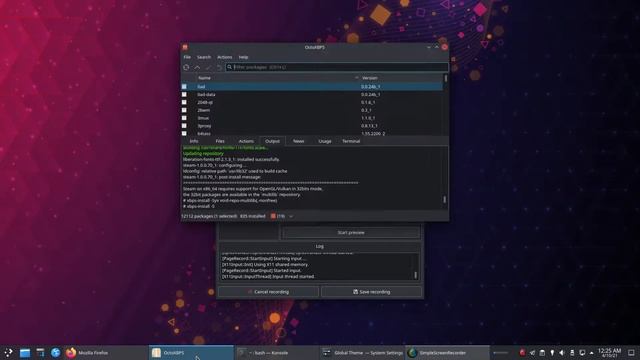
Task: Switch to the Info tab
Action: [194, 141]
